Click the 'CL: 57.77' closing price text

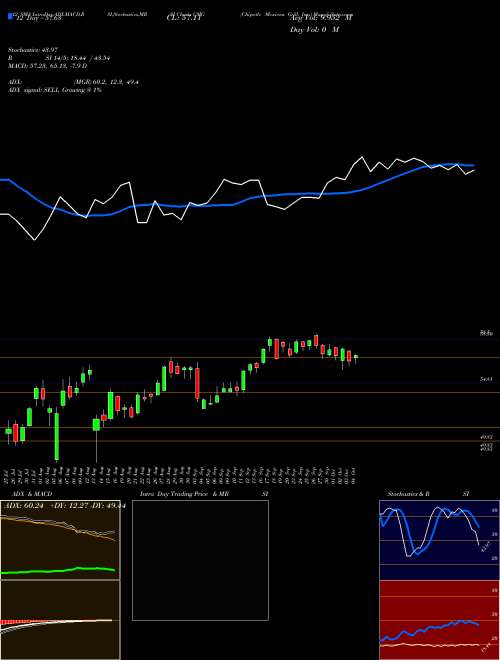[x=184, y=17]
